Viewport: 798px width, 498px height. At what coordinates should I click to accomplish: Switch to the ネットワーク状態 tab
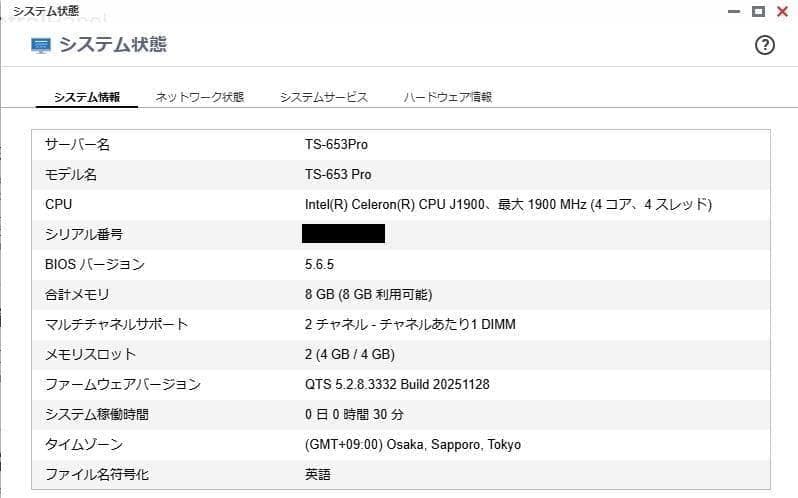(x=200, y=97)
